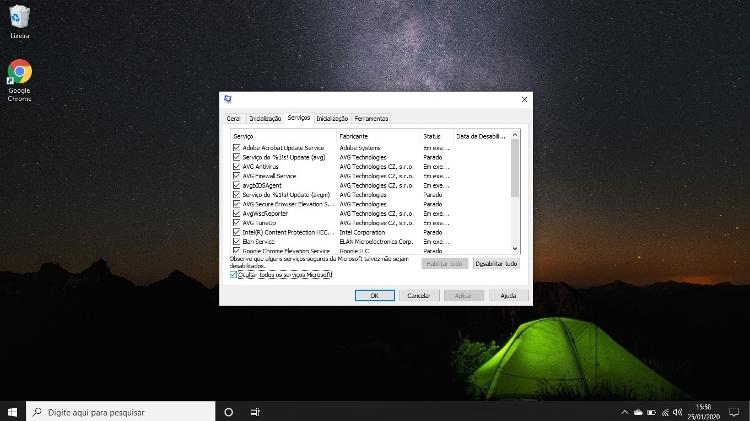This screenshot has height=421, width=750.
Task: Toggle the AVG Antivirus service checkbox
Action: [x=236, y=166]
